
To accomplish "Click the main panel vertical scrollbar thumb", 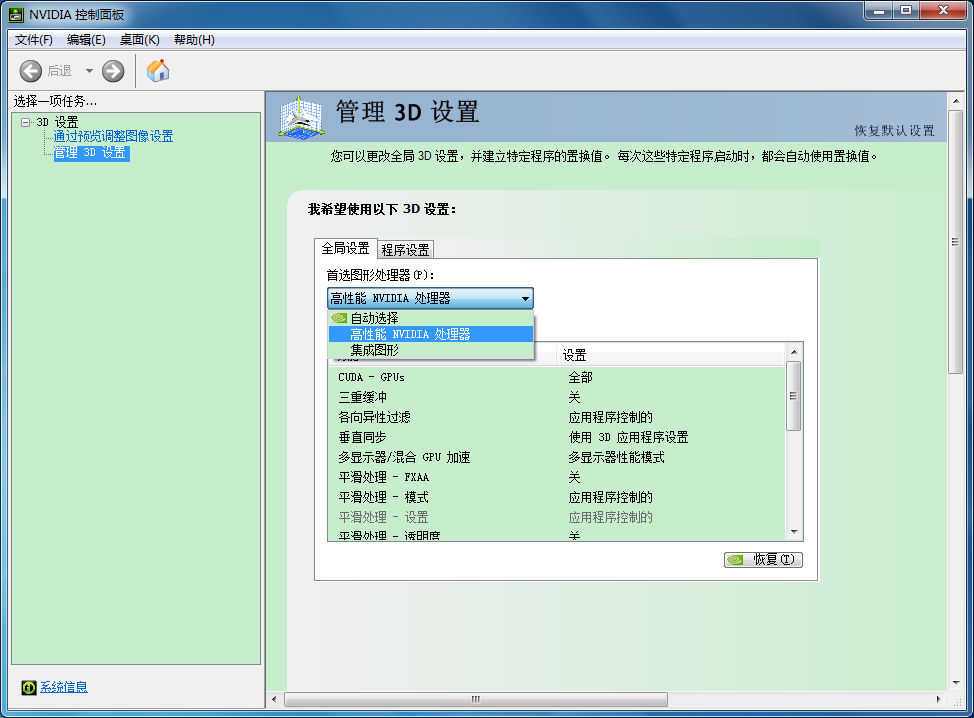I will click(955, 242).
